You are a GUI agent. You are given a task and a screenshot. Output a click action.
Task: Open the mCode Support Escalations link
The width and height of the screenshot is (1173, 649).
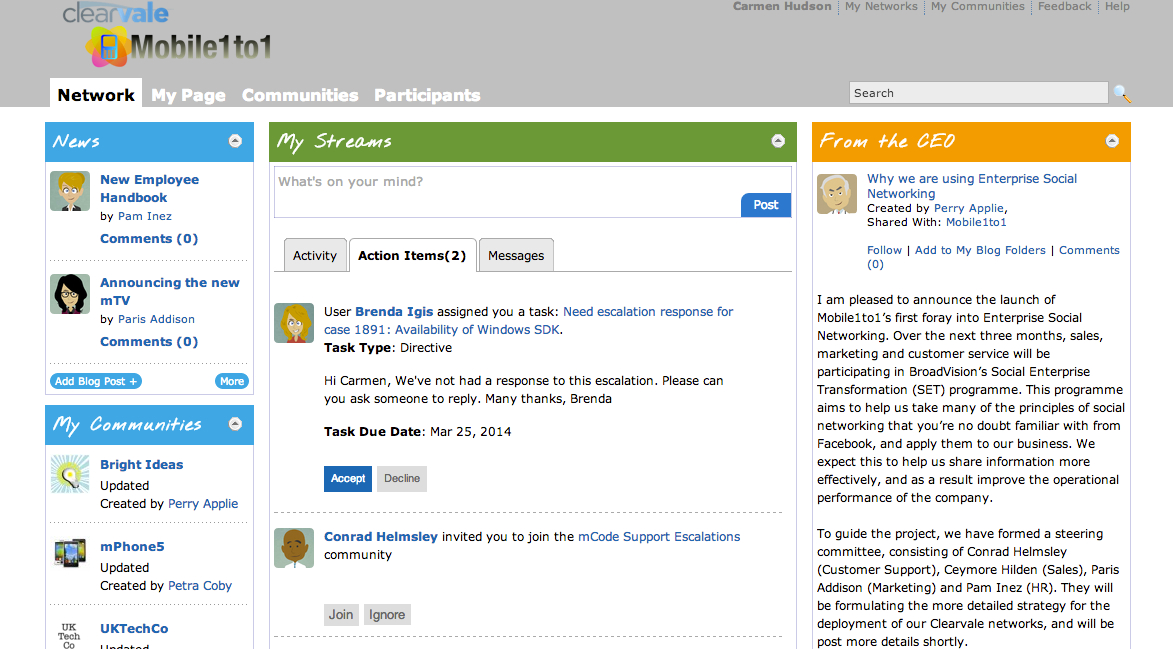tap(659, 537)
